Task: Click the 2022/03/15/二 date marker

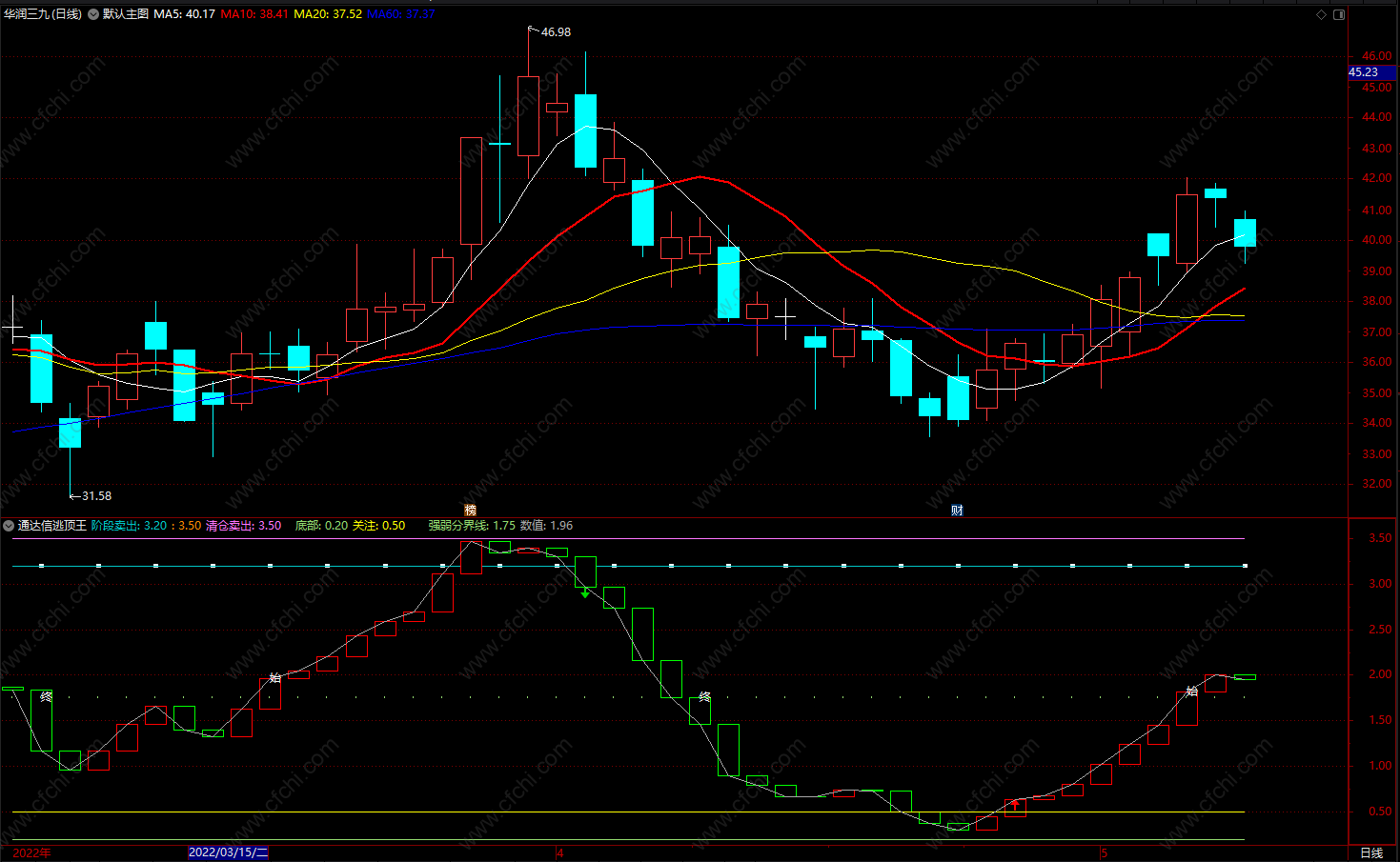Action: tap(229, 852)
